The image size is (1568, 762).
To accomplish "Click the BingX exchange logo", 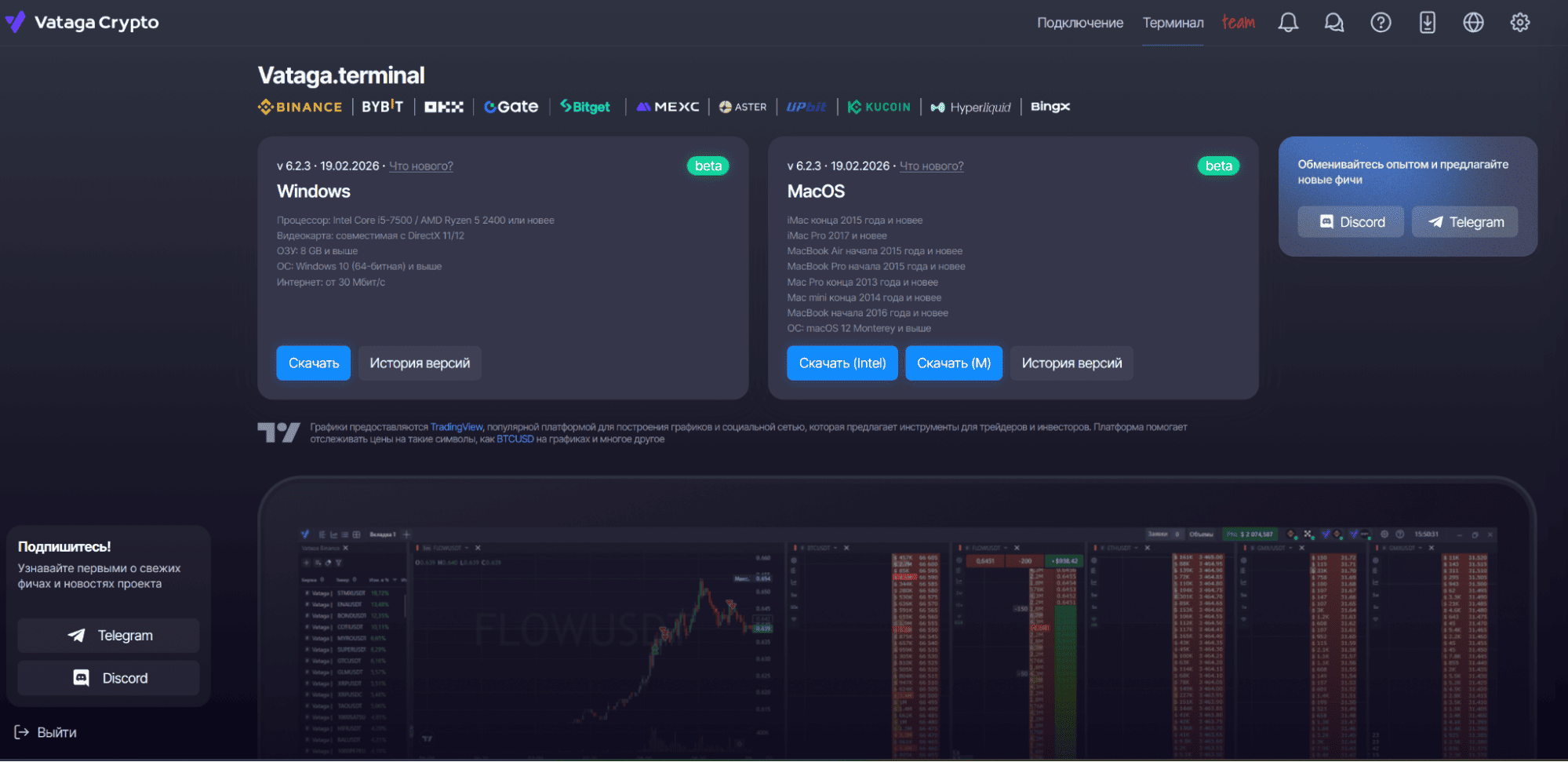I will tap(1050, 107).
